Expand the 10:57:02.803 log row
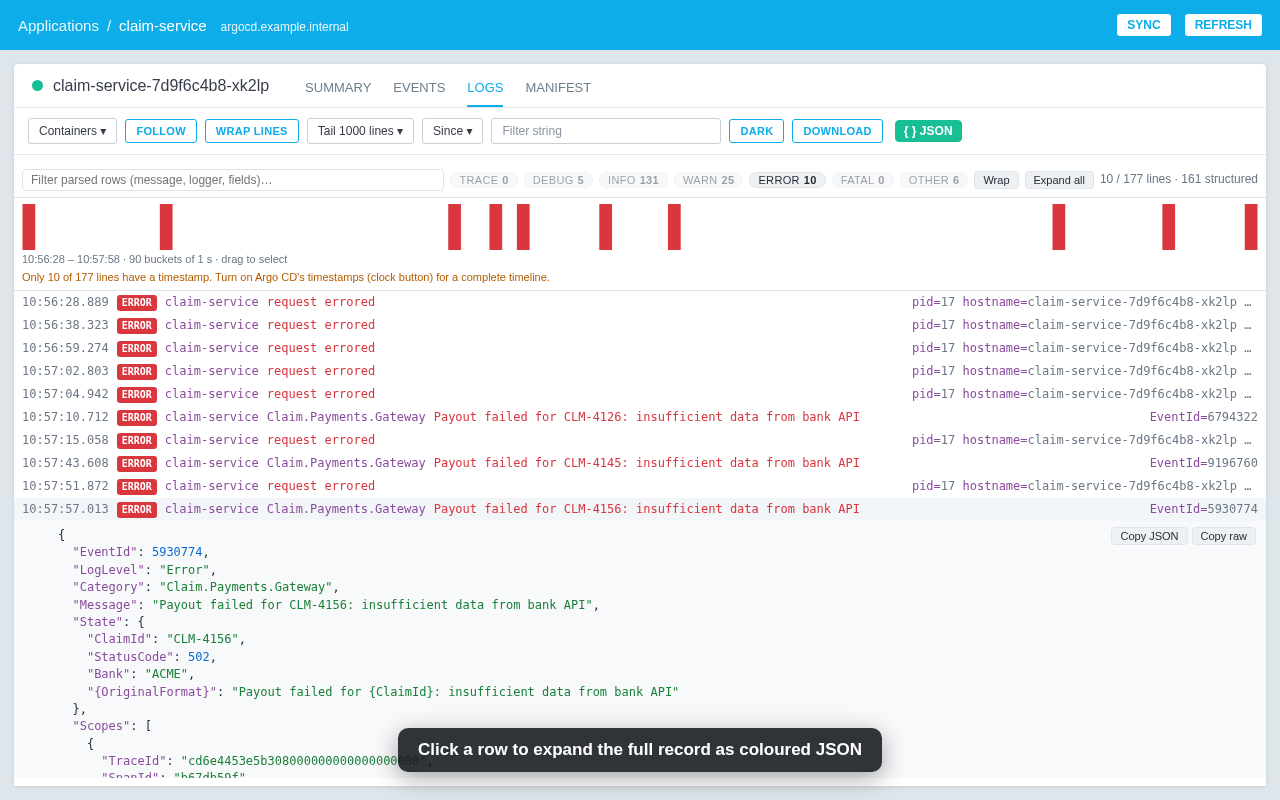Screen dimensions: 1280x800 click(x=640, y=371)
